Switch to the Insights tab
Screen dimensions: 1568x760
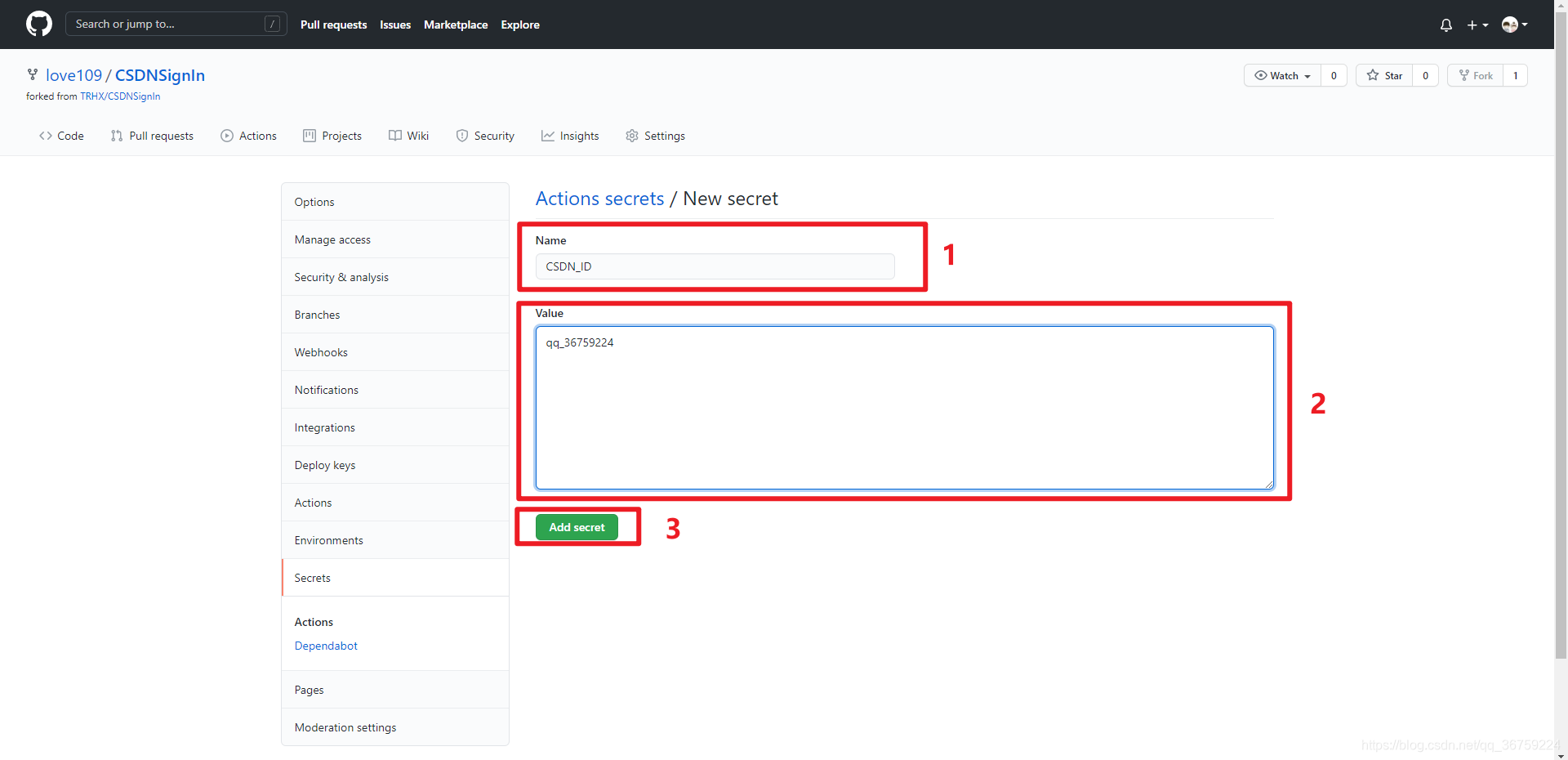[x=570, y=136]
